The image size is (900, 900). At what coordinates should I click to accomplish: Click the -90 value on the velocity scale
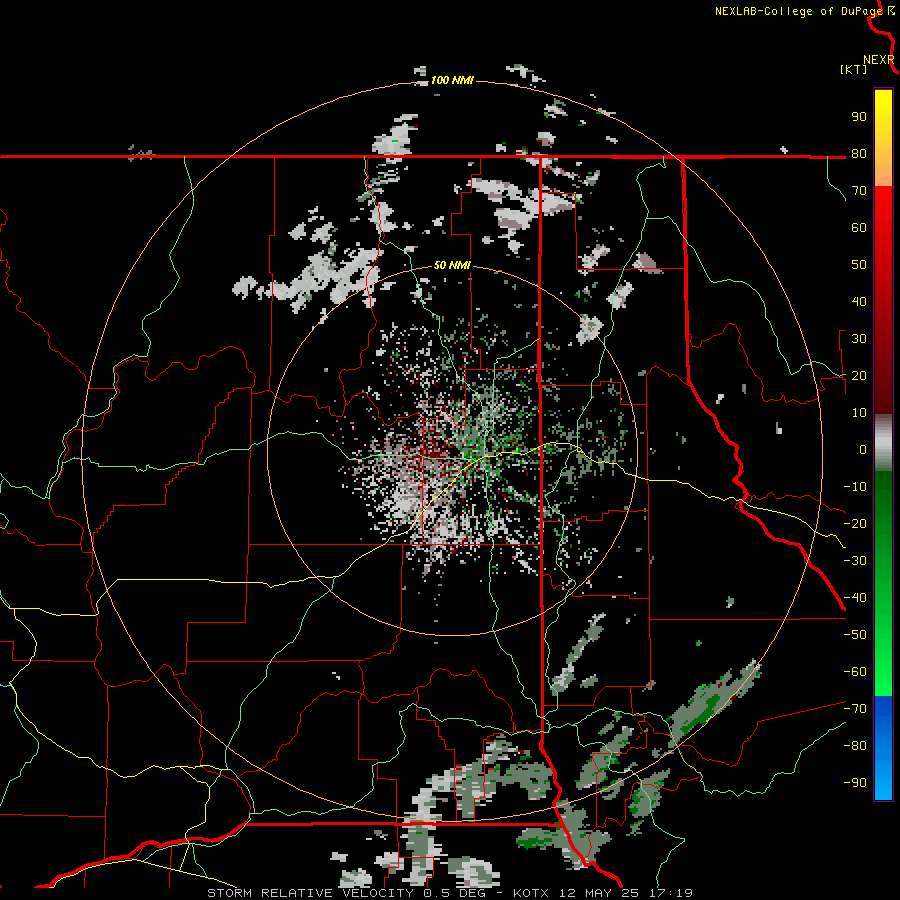coord(855,783)
